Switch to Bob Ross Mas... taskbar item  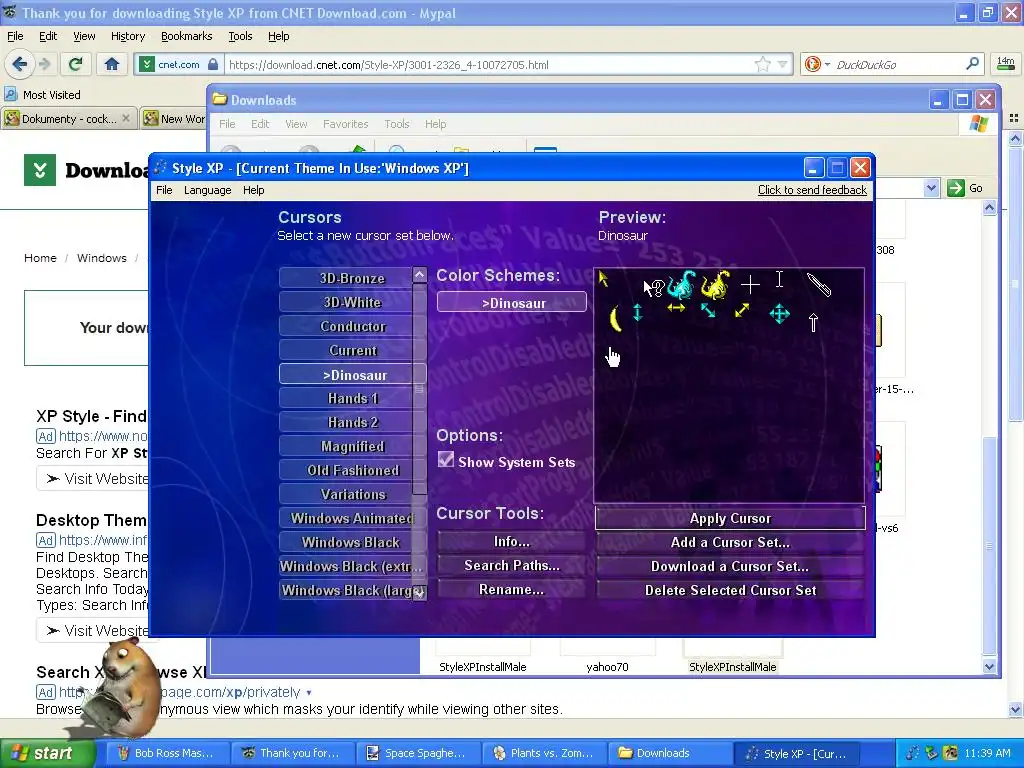pyautogui.click(x=167, y=753)
